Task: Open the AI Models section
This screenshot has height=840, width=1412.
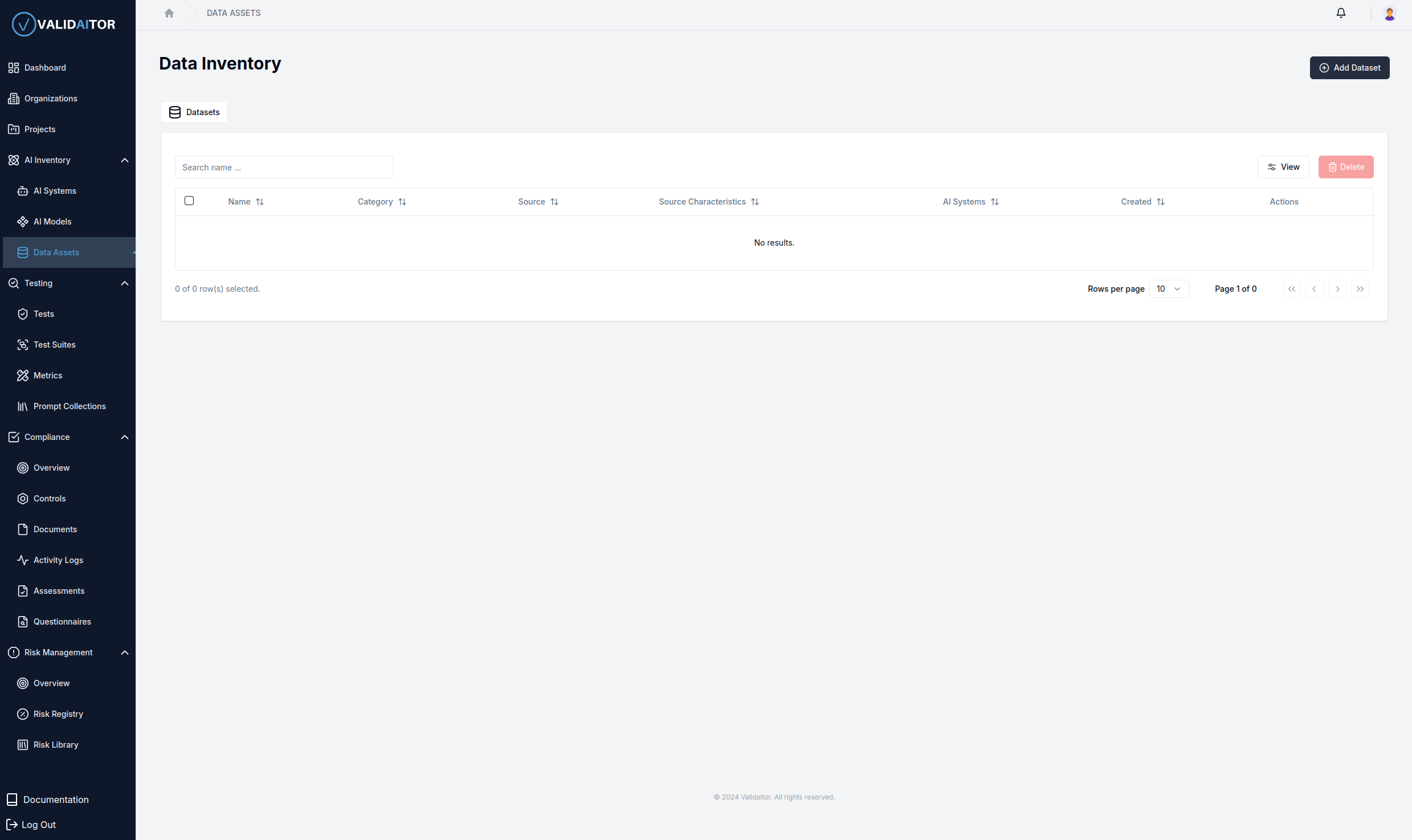Action: pyautogui.click(x=52, y=221)
